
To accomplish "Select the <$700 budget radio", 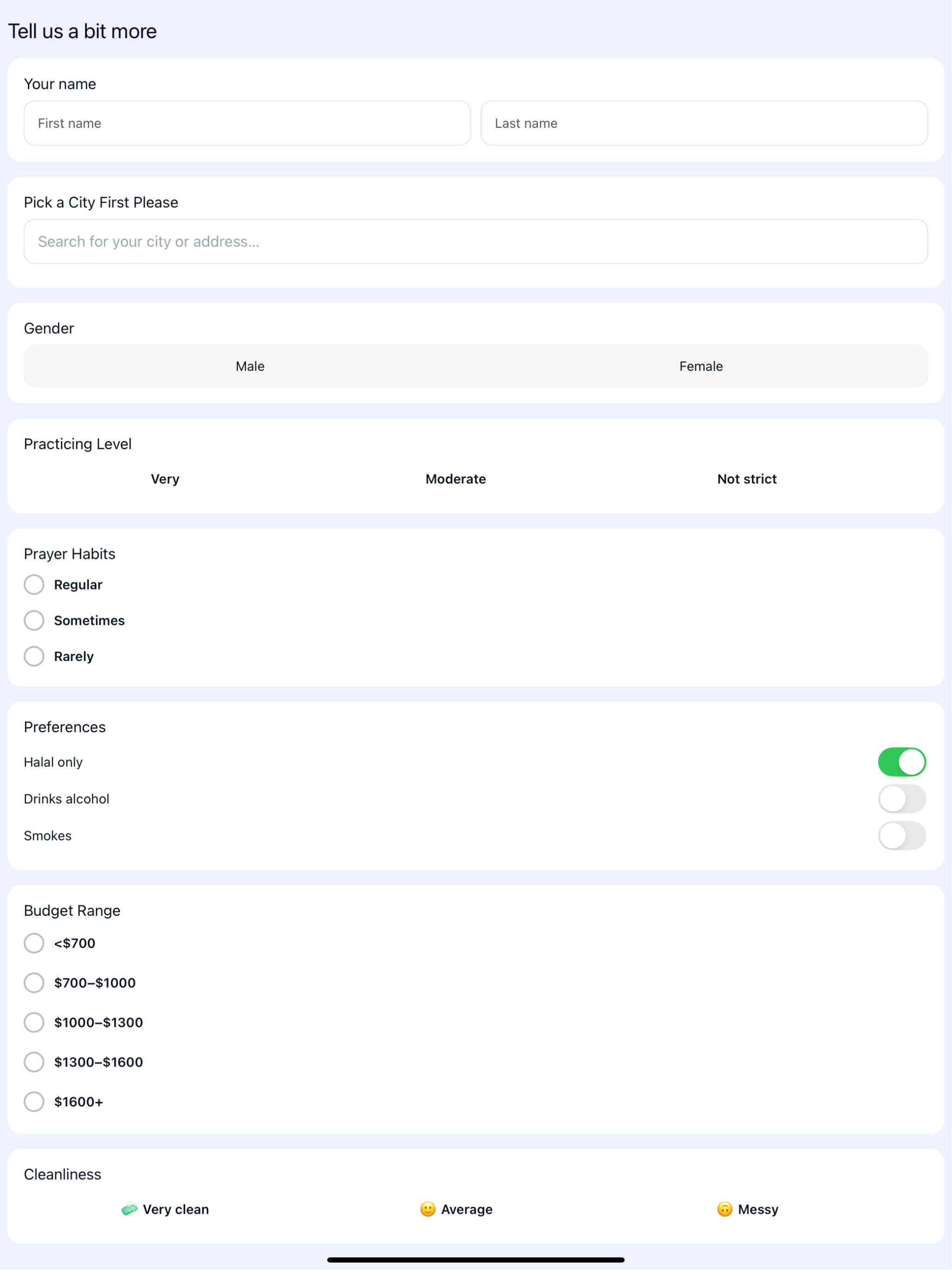I will coord(34,943).
